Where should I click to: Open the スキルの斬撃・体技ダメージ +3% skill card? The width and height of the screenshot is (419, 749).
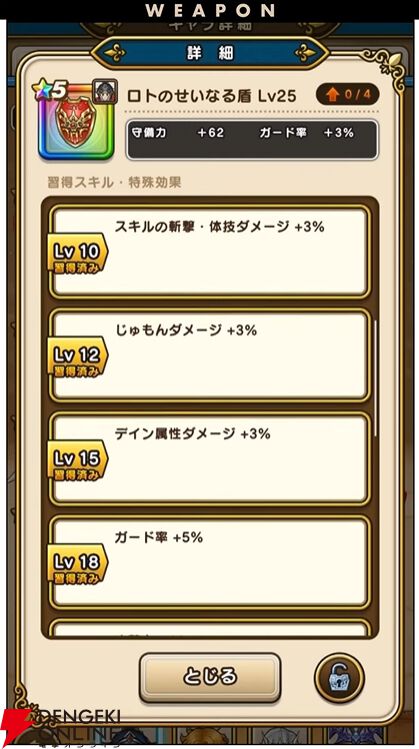pos(210,252)
